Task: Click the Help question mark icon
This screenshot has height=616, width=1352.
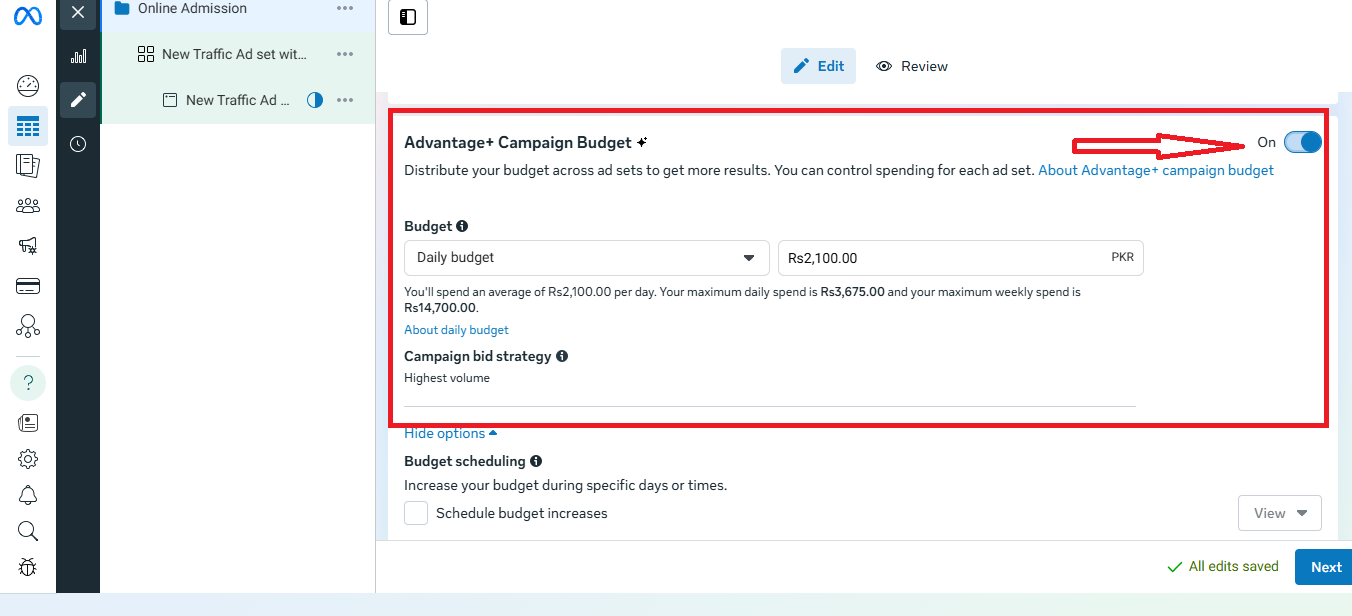Action: (28, 383)
